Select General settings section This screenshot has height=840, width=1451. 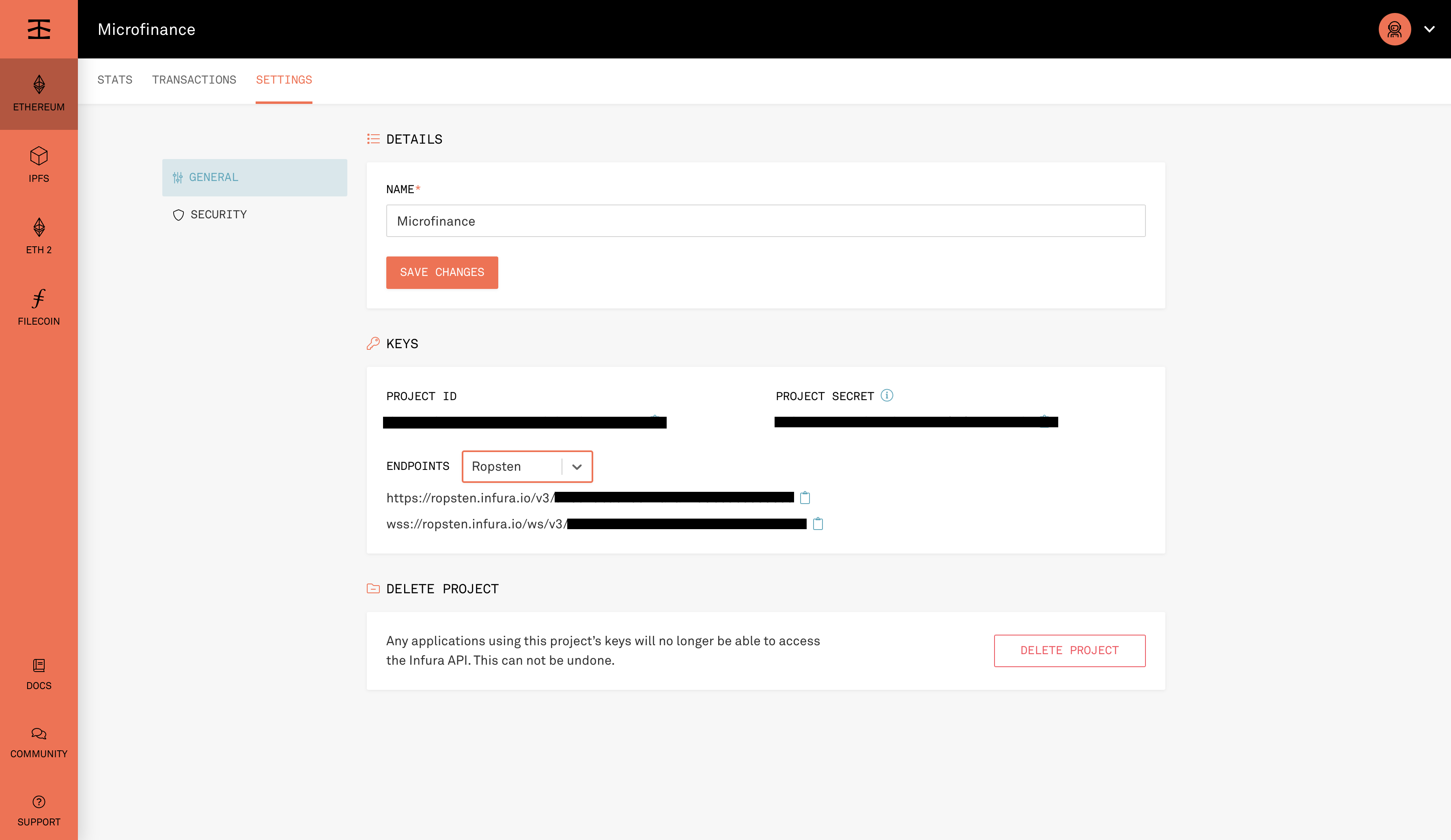pos(254,177)
